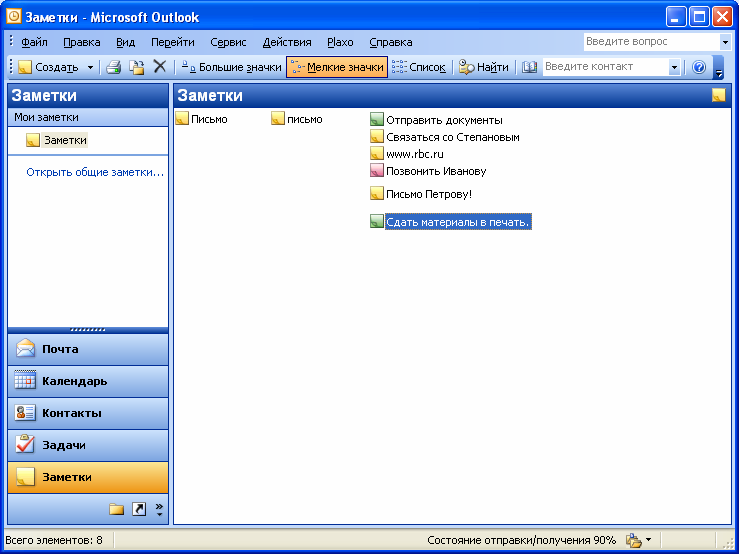Select the Письмо Петрову! note
The height and width of the screenshot is (554, 739).
point(421,194)
